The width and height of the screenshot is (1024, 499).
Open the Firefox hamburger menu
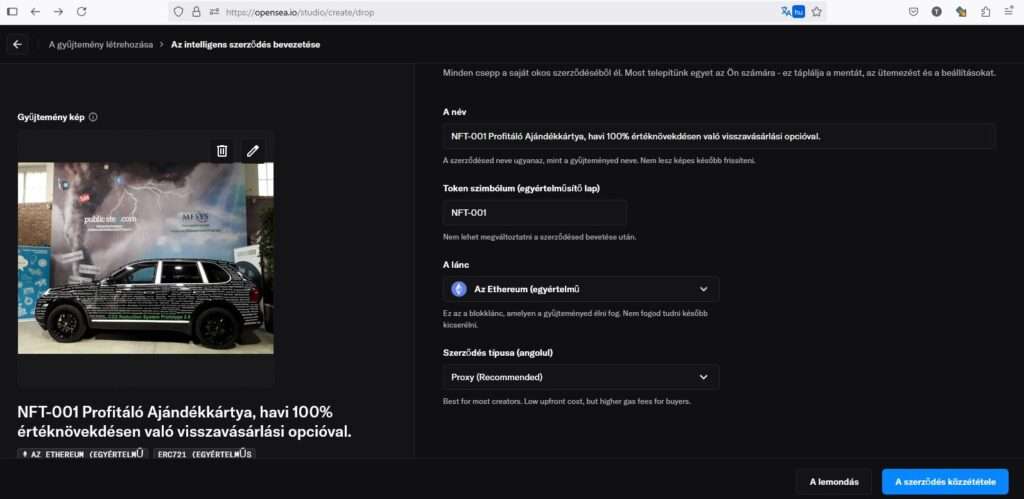pyautogui.click(x=1010, y=11)
